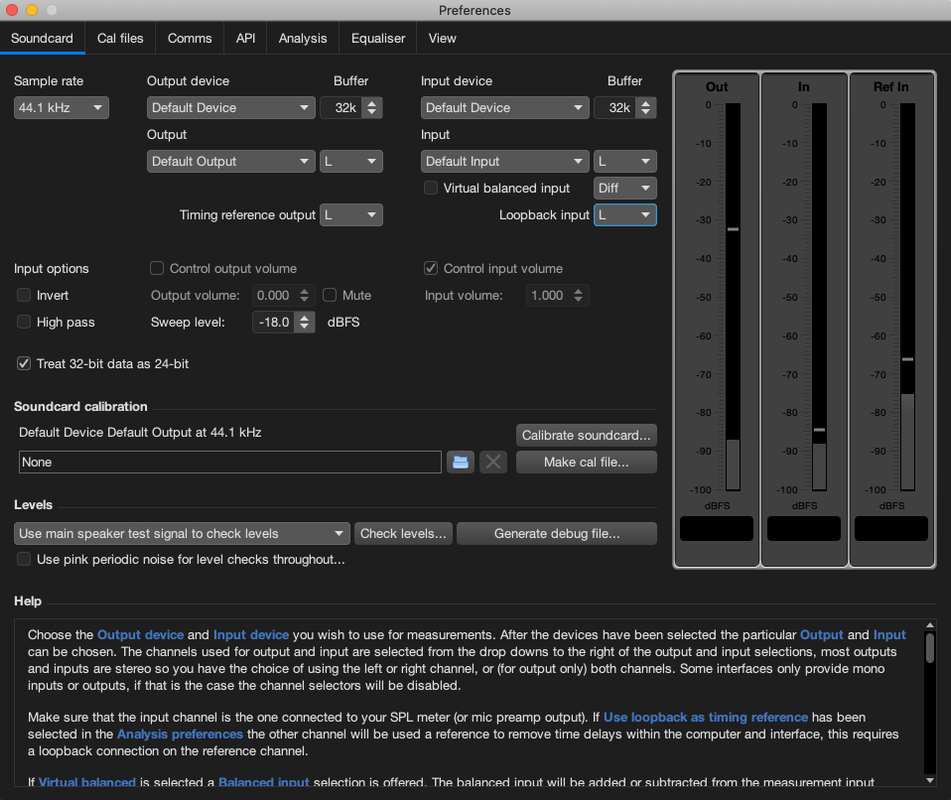Viewport: 951px width, 800px height.
Task: Clear the cal file with X icon
Action: click(x=493, y=462)
